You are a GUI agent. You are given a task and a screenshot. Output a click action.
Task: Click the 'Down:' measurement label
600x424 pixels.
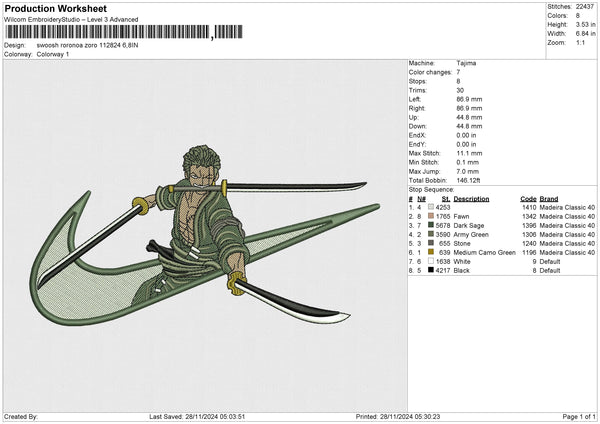(x=417, y=126)
